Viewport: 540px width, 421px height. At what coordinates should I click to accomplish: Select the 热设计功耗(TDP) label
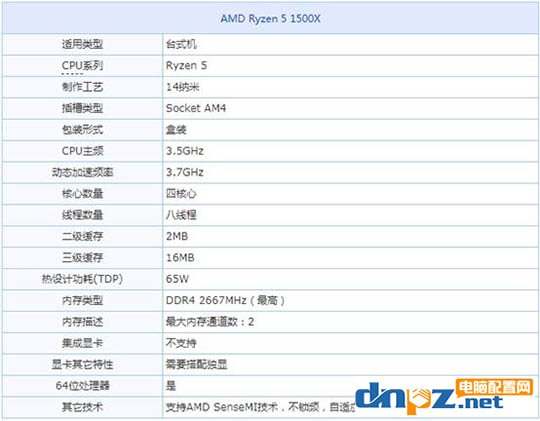[82, 279]
